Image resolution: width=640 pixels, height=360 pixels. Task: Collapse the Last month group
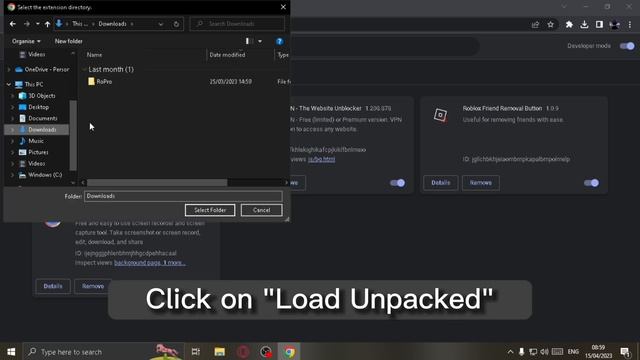pyautogui.click(x=84, y=69)
